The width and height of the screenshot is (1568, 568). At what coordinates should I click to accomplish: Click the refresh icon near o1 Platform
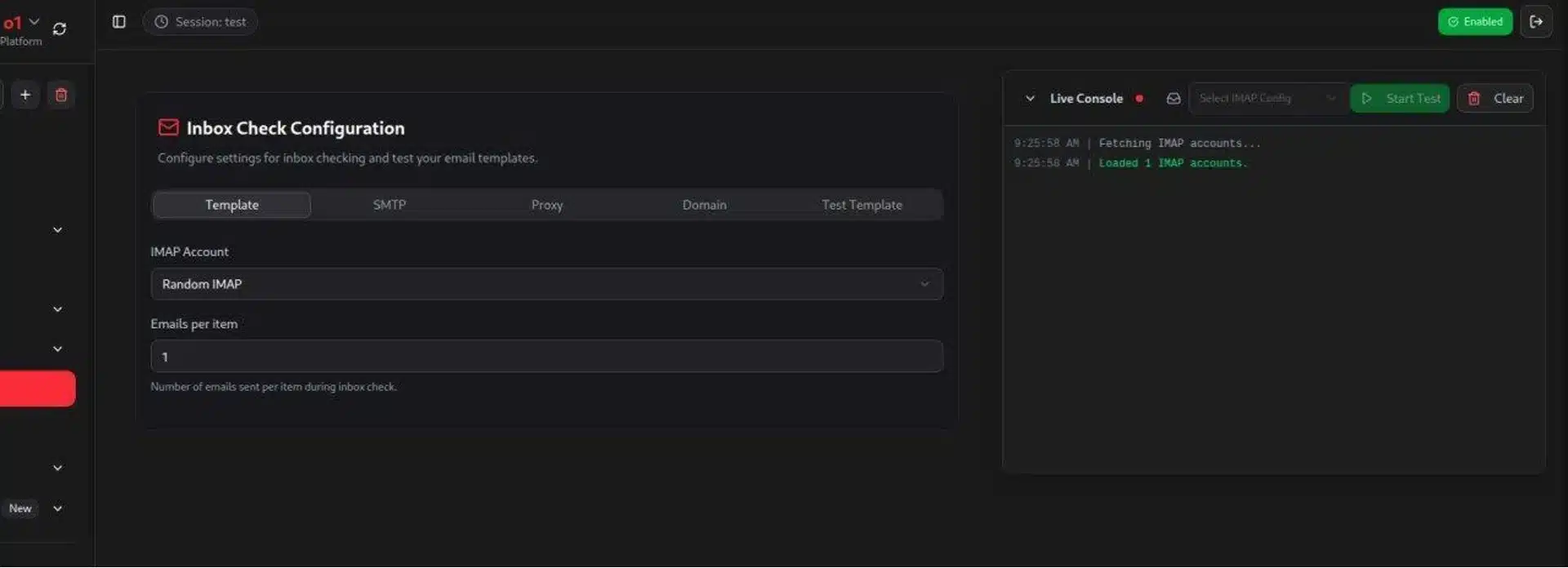(60, 29)
